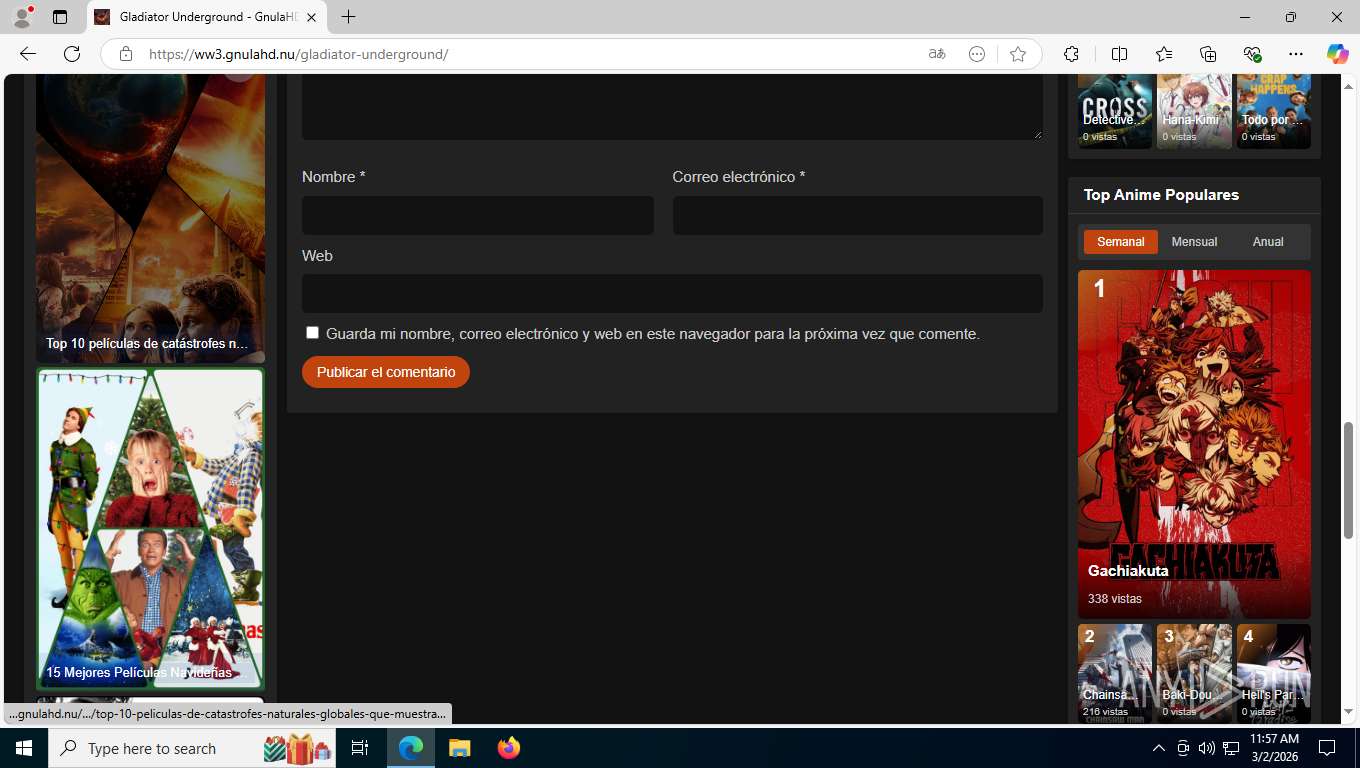This screenshot has height=768, width=1360.
Task: Open the notifications center
Action: pyautogui.click(x=1327, y=748)
